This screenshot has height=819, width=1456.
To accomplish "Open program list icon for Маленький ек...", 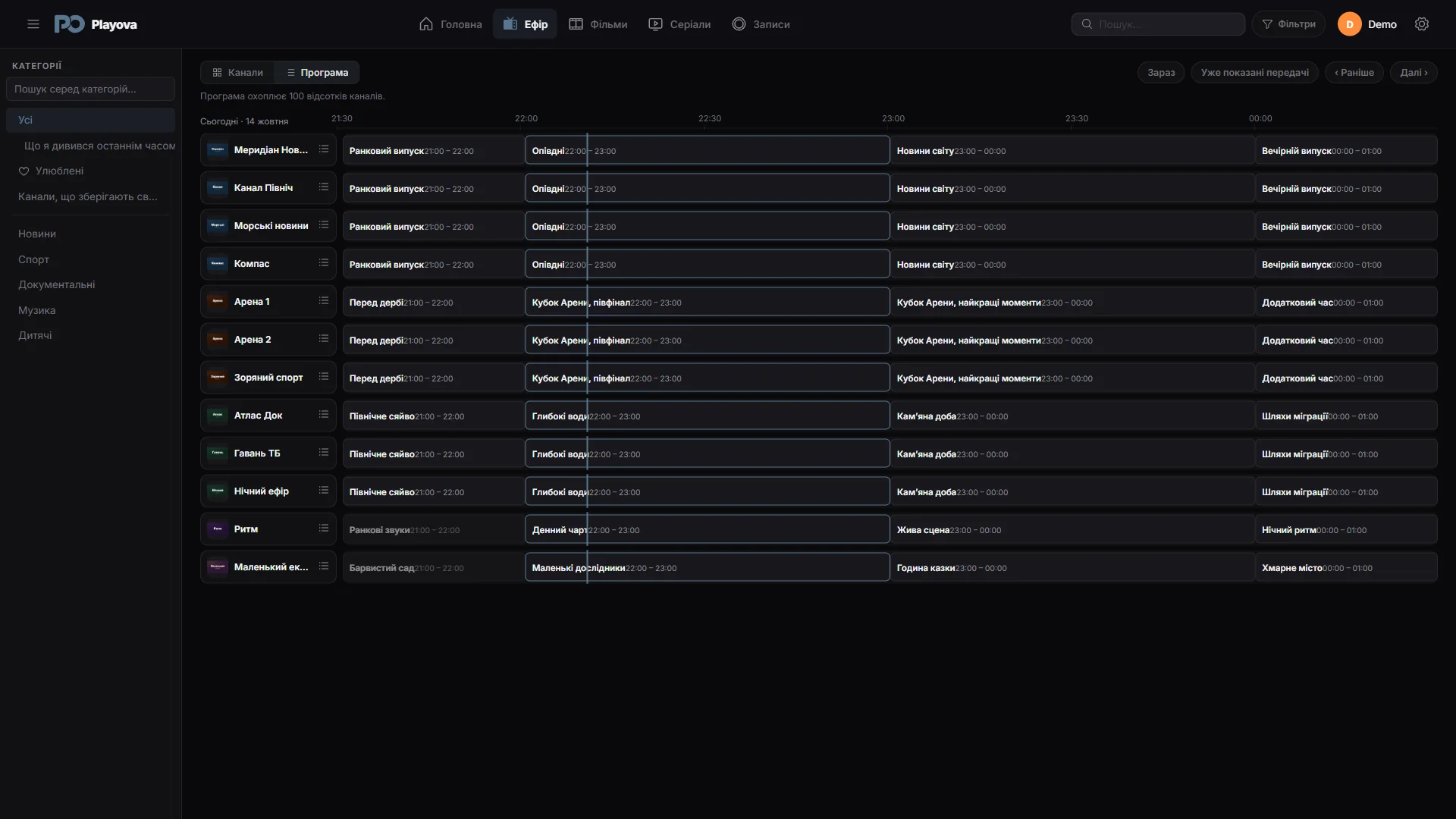I will (x=324, y=566).
